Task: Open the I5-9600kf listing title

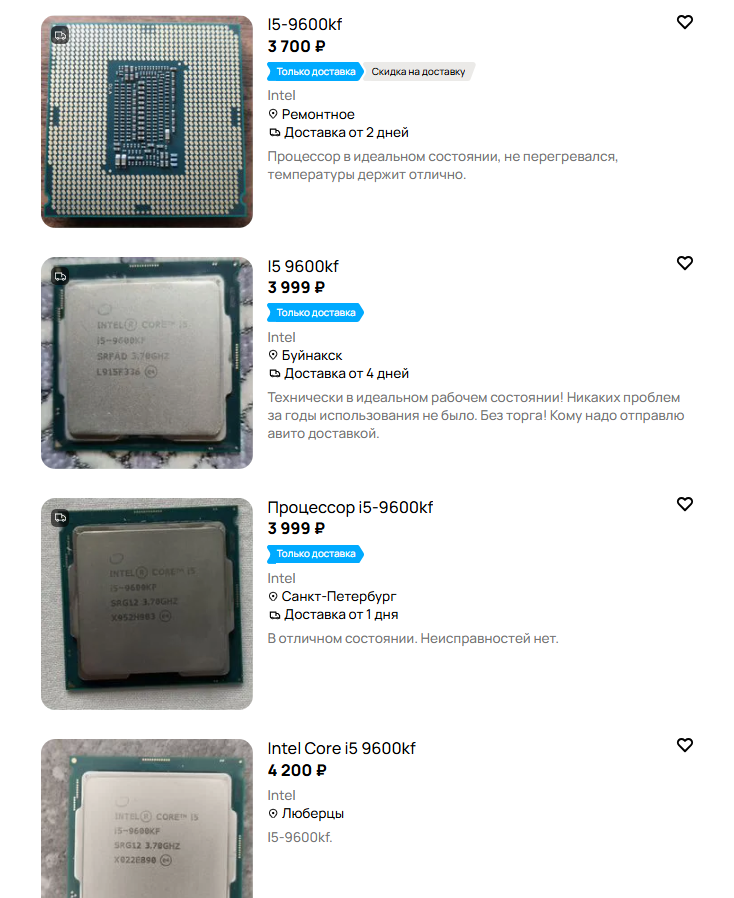Action: tap(305, 25)
